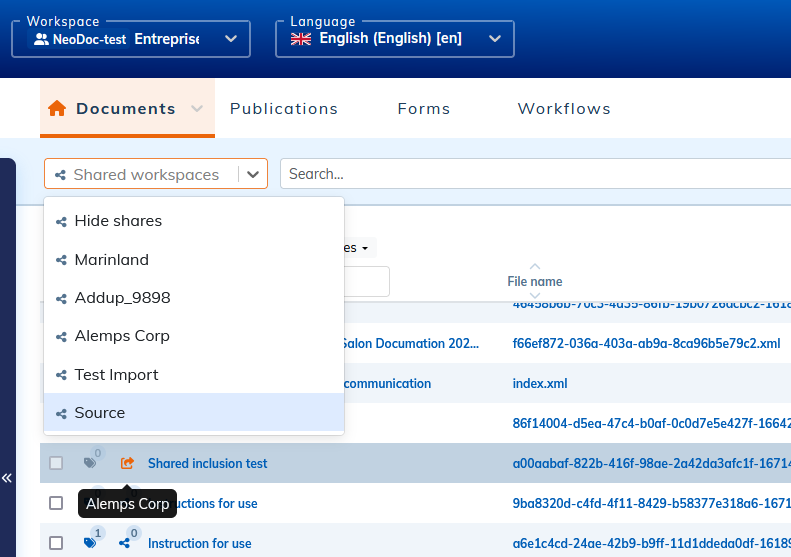Open file starting with 9ba8320d-c4fd
Viewport: 791px width, 557px height.
pyautogui.click(x=652, y=503)
